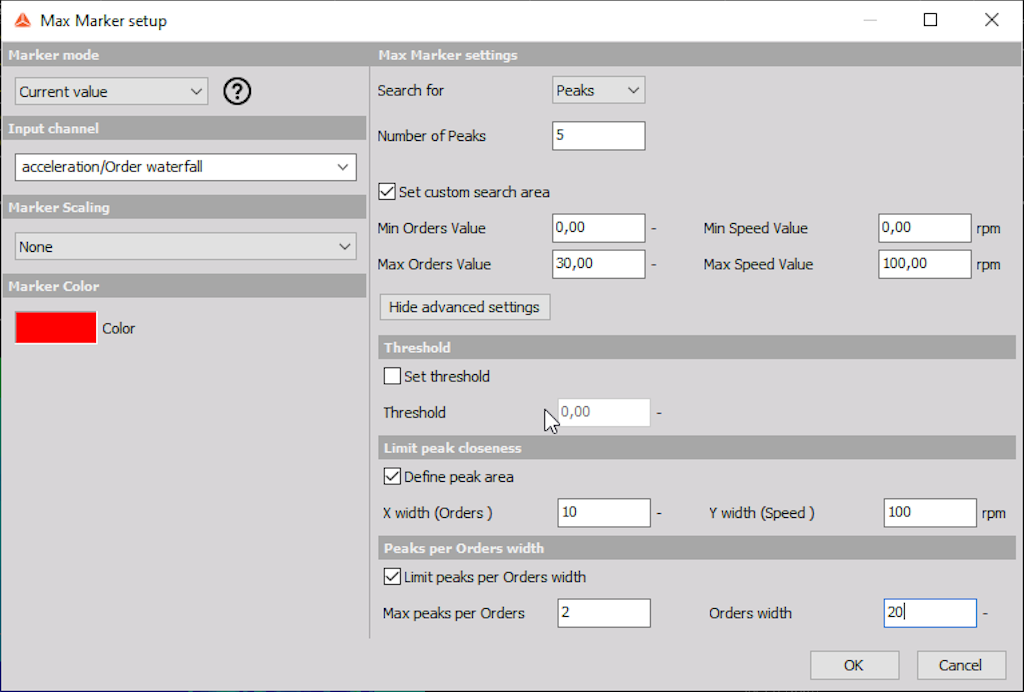
Task: Click the X width (Orders) field
Action: (603, 512)
